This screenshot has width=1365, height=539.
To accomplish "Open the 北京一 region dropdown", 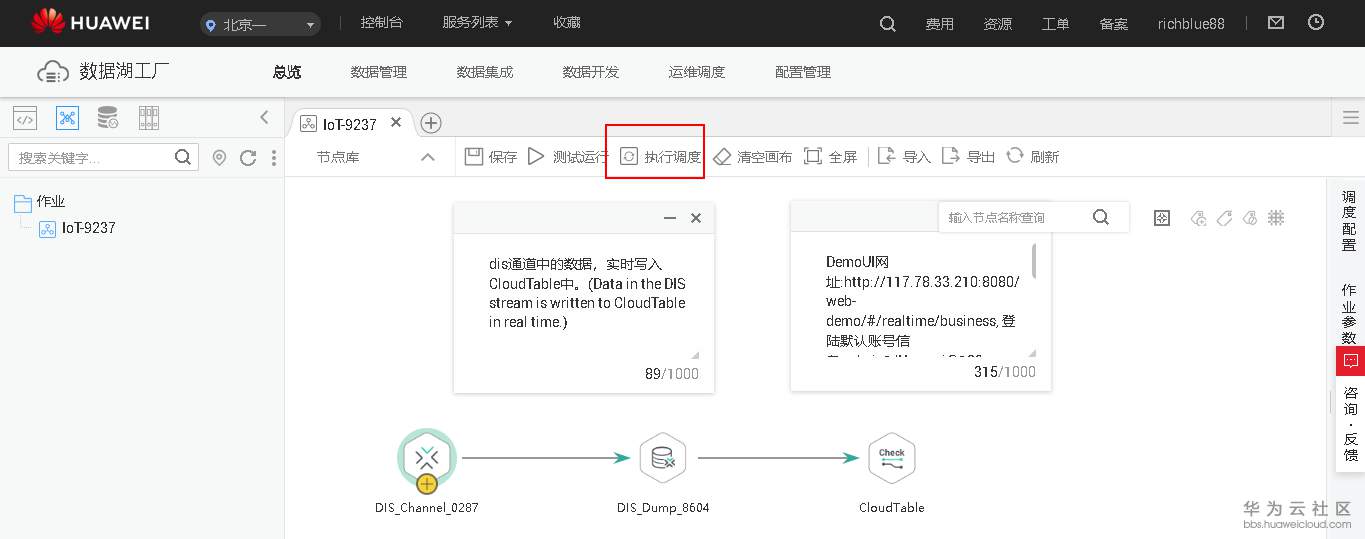I will tap(260, 24).
